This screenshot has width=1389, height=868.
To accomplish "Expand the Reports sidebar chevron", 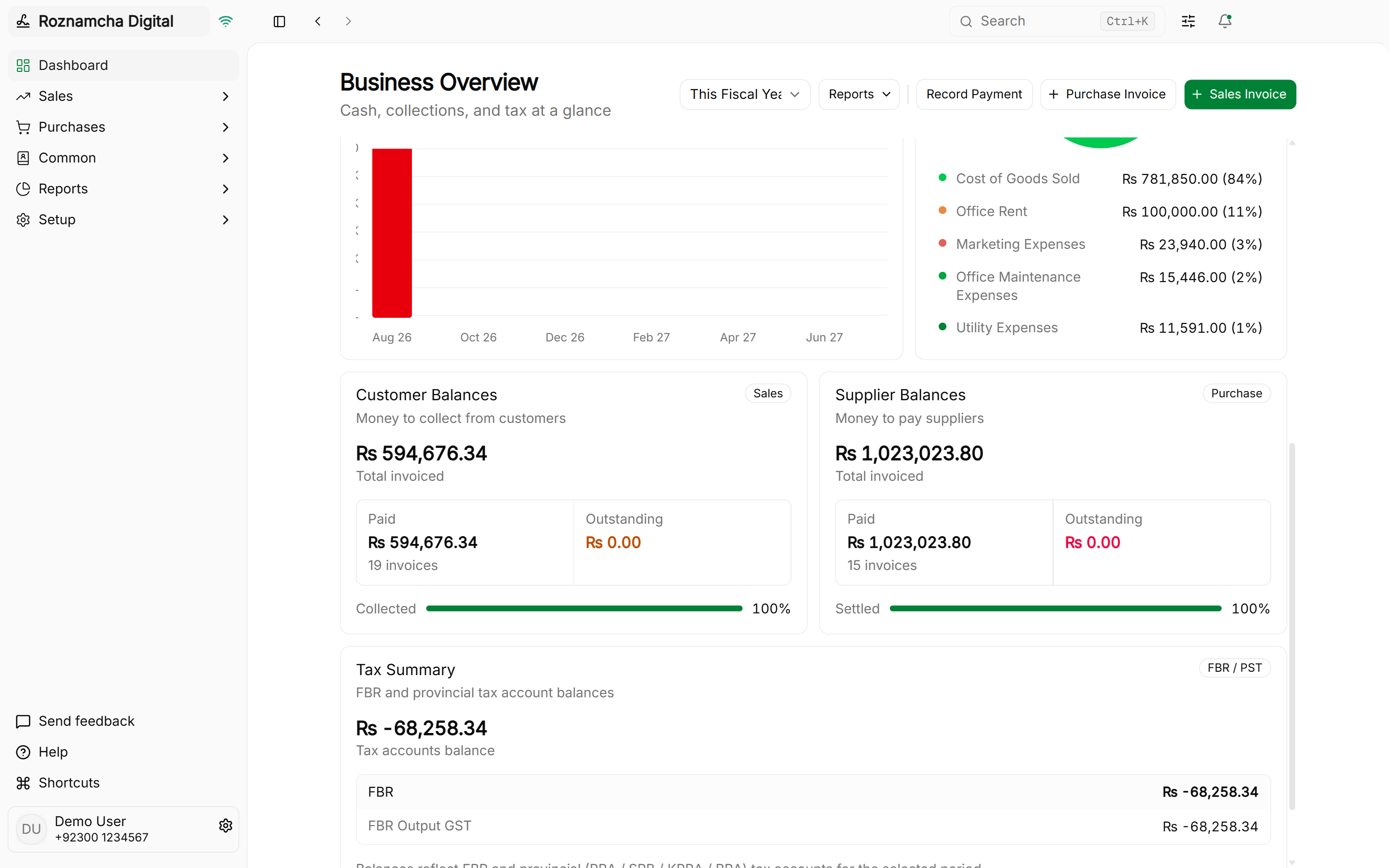I will coord(226,189).
